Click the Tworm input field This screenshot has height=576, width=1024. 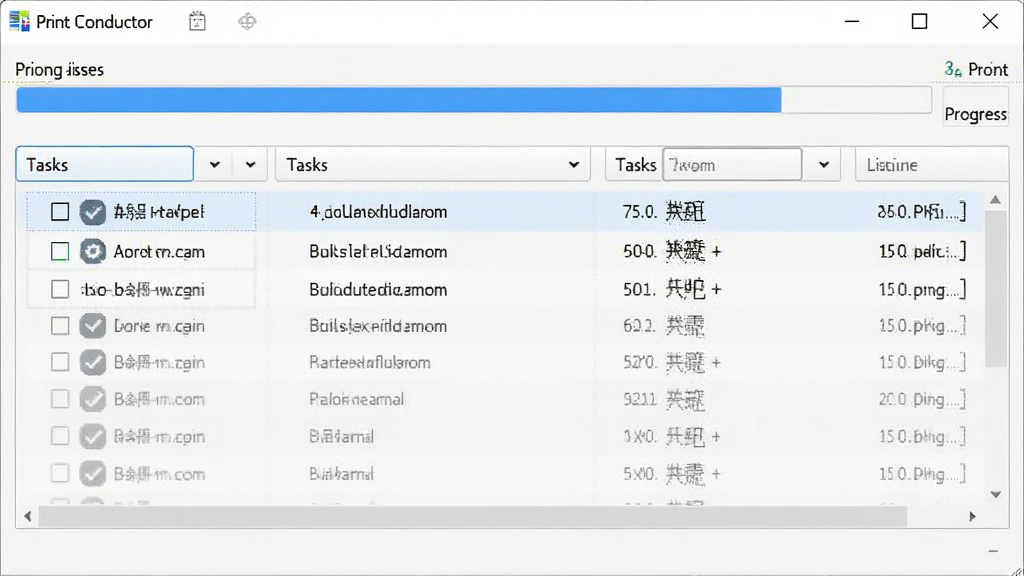pos(732,165)
